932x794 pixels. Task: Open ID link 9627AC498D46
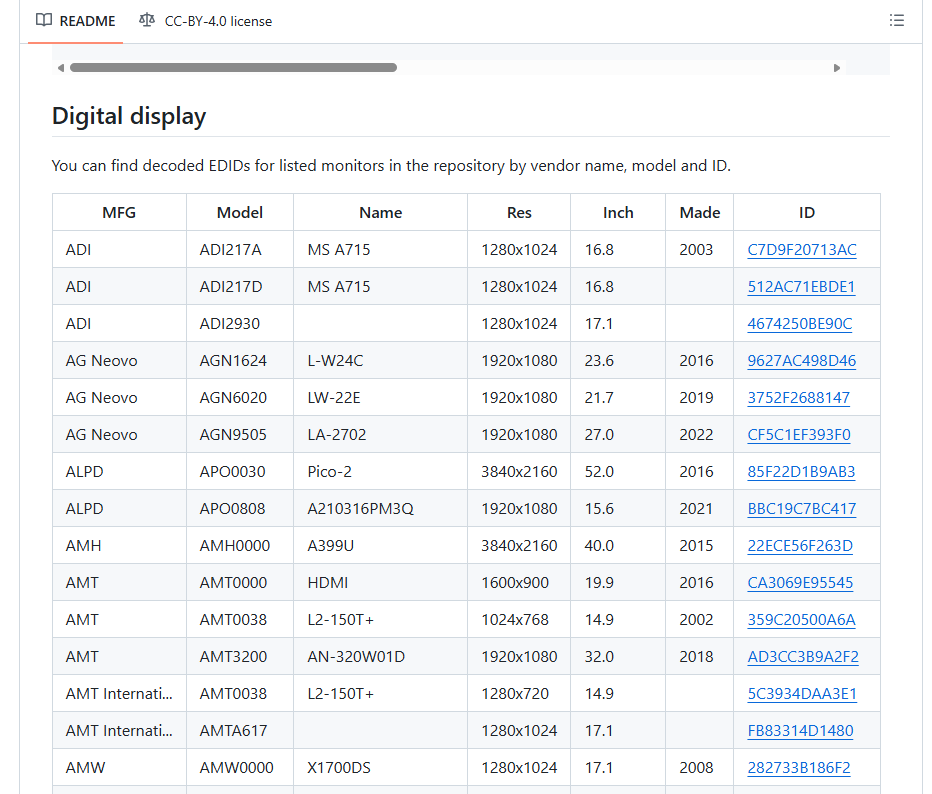pyautogui.click(x=801, y=360)
